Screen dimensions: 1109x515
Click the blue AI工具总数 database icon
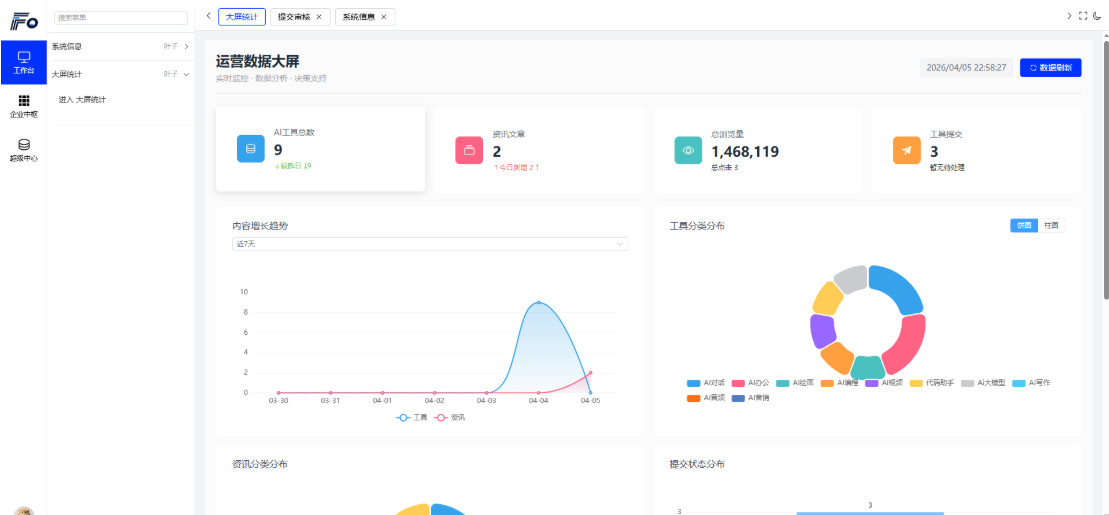tap(250, 149)
